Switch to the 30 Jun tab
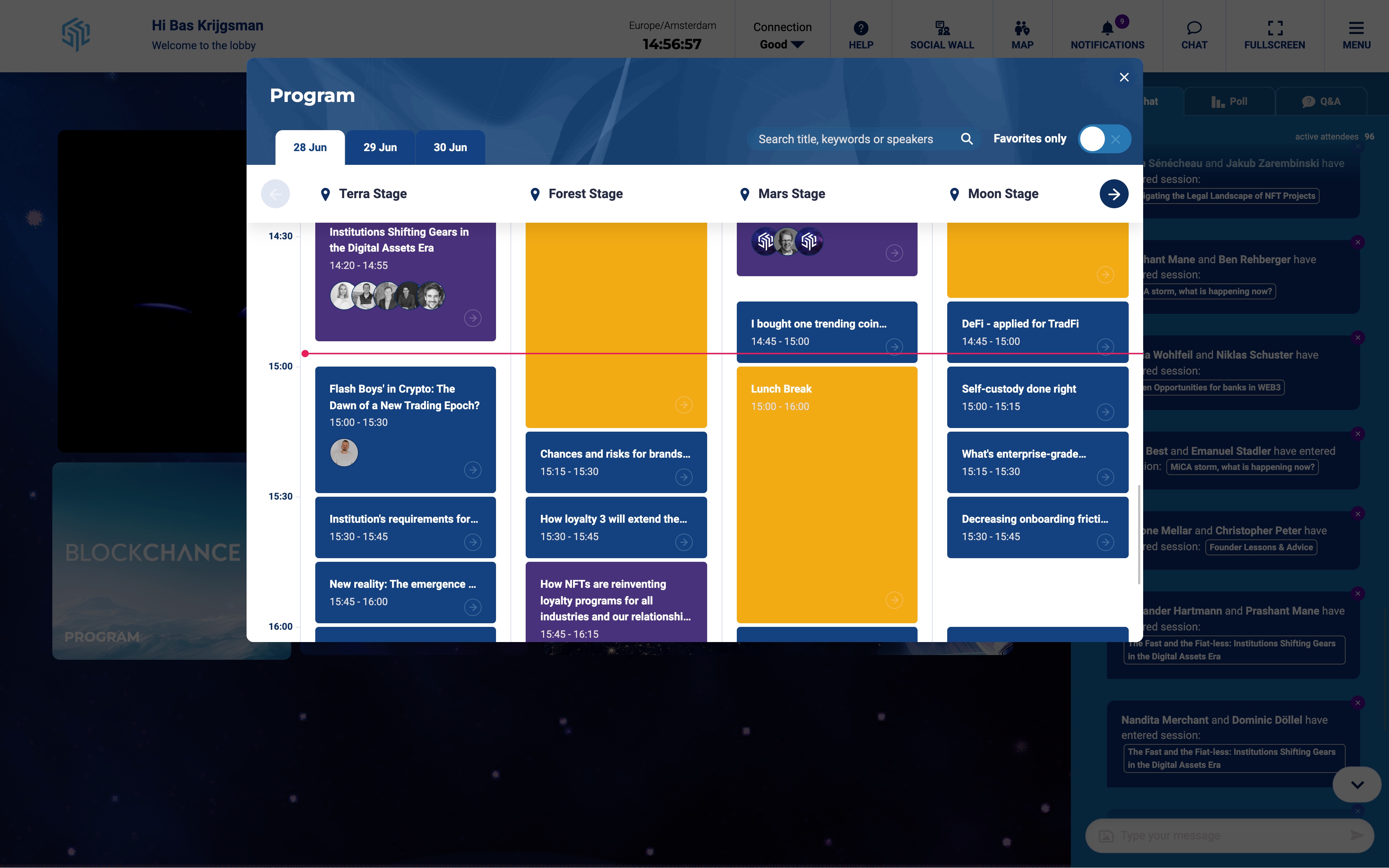 tap(450, 147)
